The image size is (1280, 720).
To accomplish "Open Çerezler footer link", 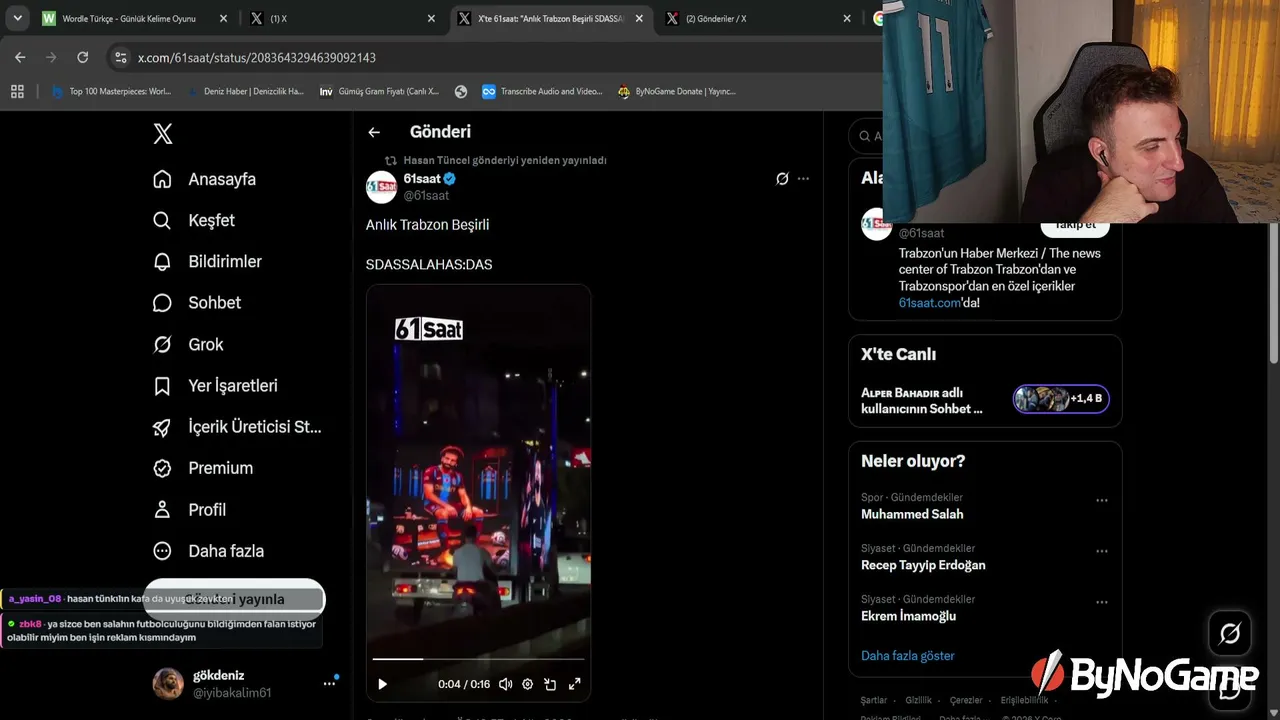I will click(x=966, y=700).
